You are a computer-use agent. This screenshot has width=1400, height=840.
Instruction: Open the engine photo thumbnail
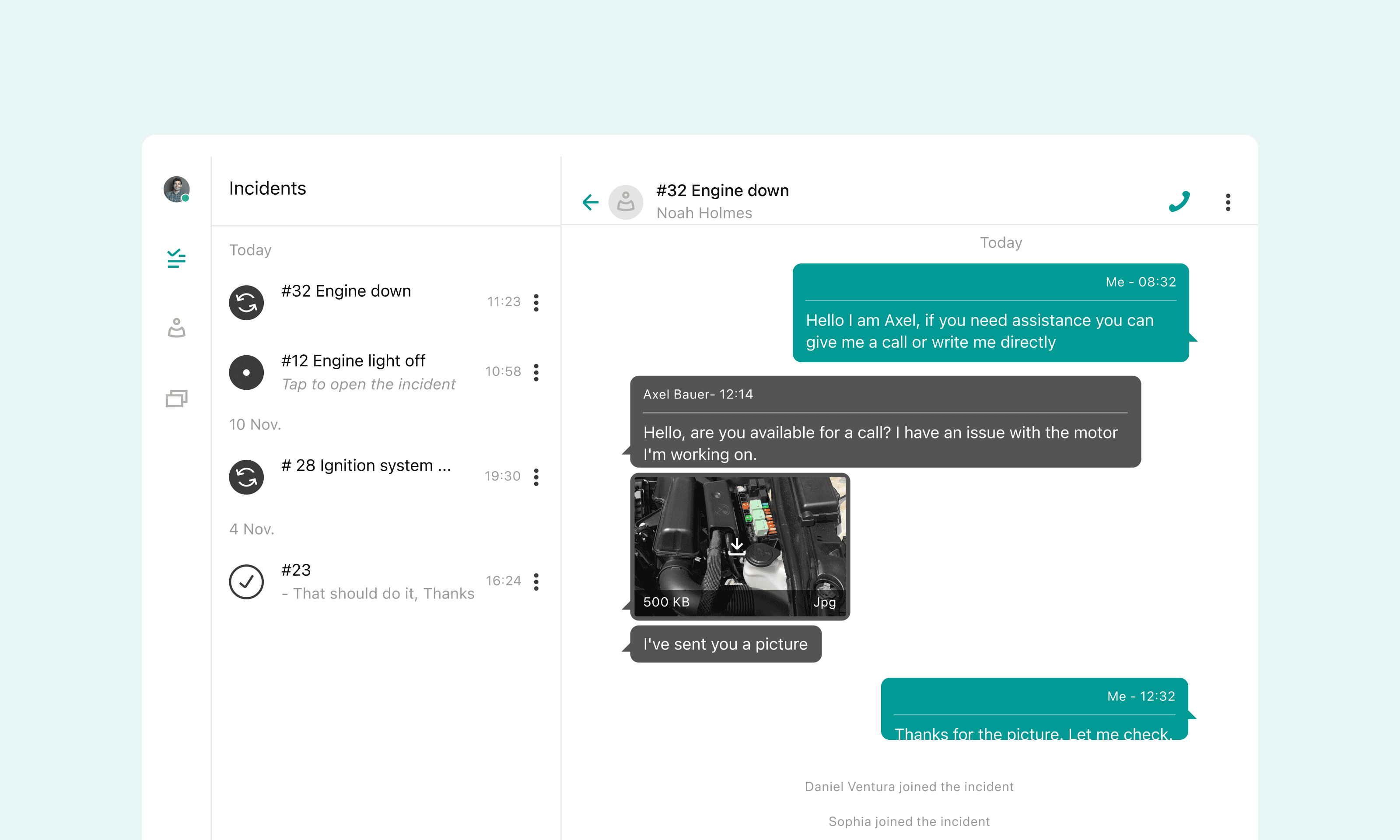click(x=792, y=521)
